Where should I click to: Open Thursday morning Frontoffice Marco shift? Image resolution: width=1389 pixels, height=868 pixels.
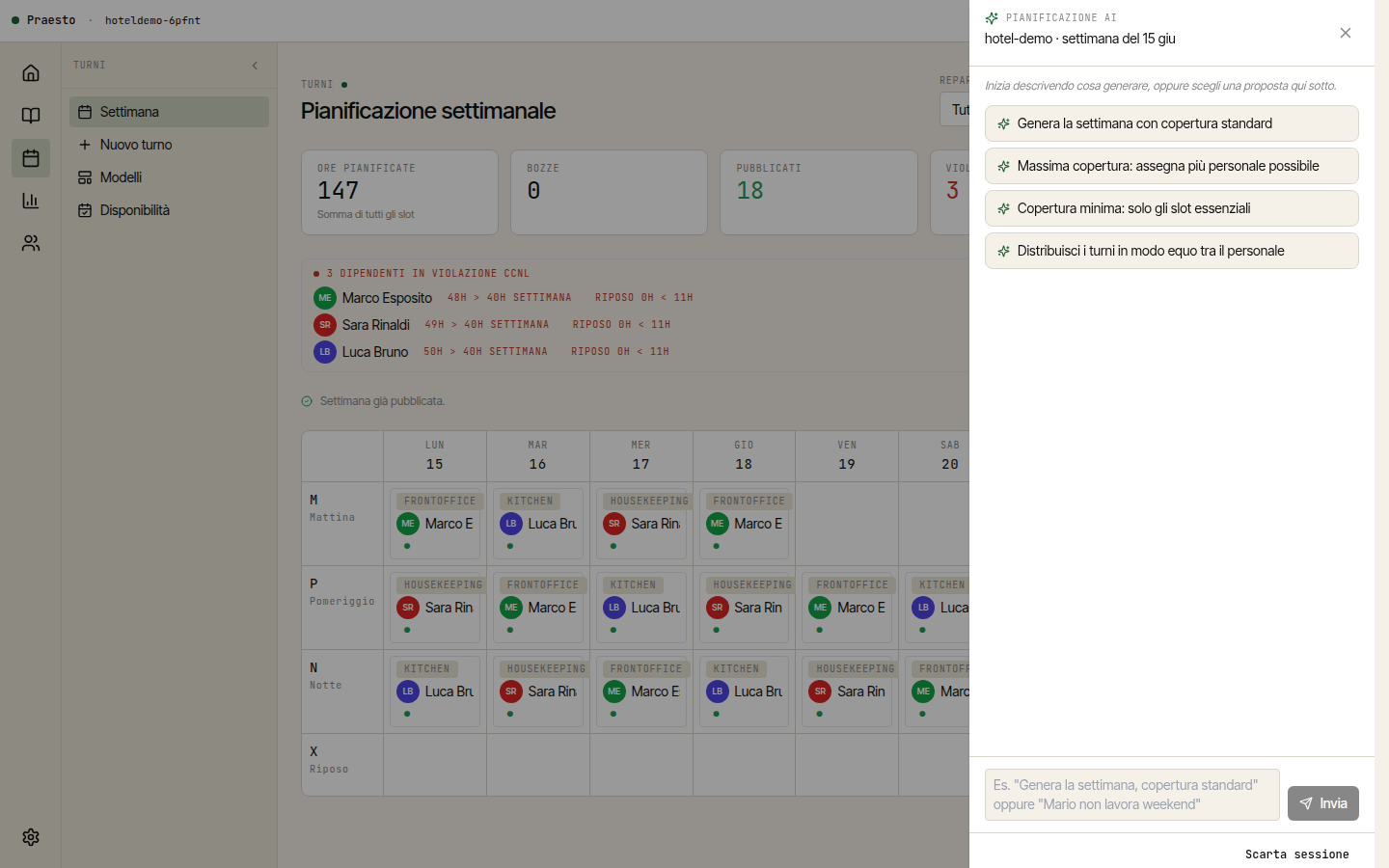(744, 524)
